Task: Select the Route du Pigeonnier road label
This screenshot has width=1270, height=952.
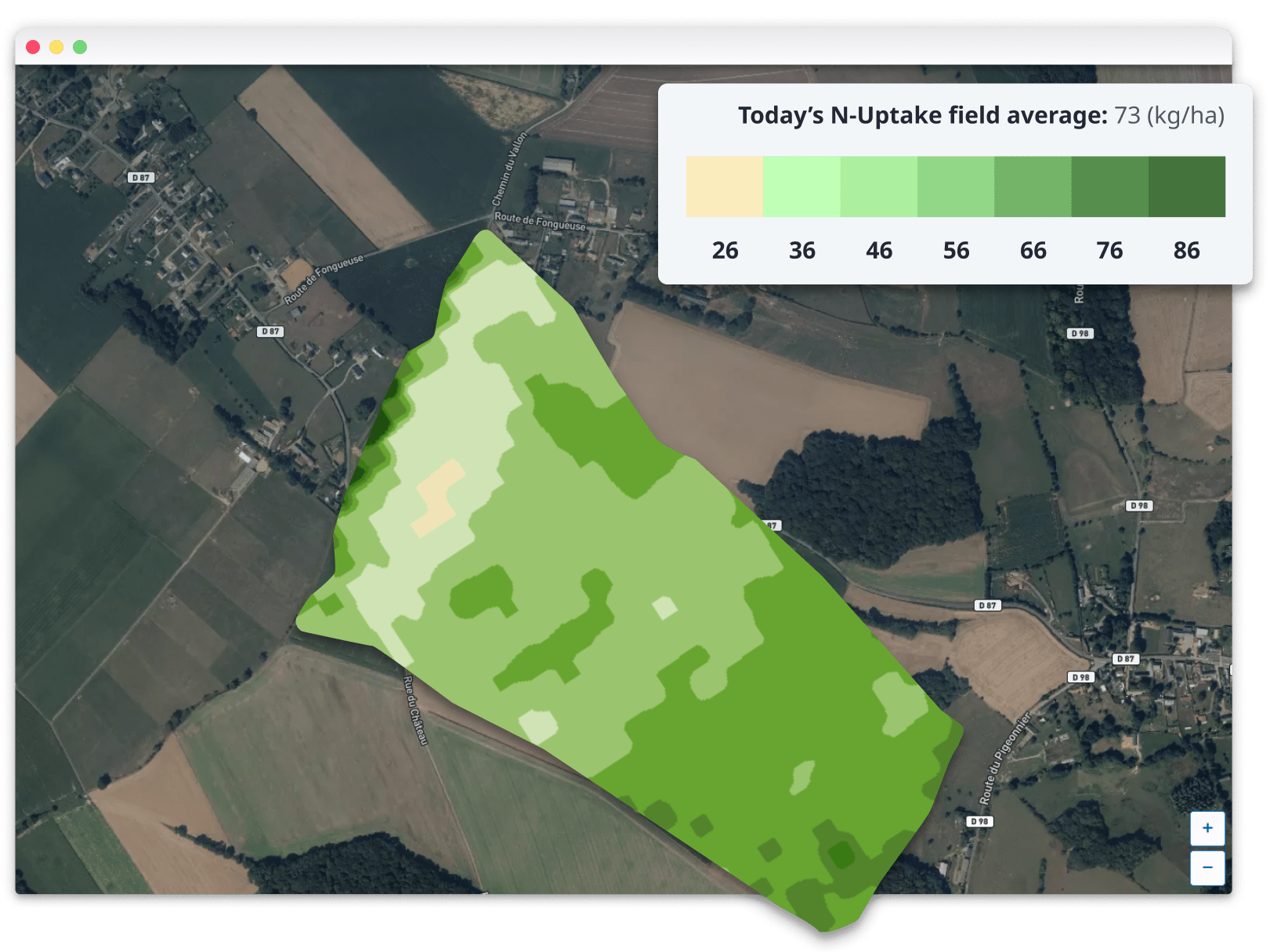Action: (1005, 758)
